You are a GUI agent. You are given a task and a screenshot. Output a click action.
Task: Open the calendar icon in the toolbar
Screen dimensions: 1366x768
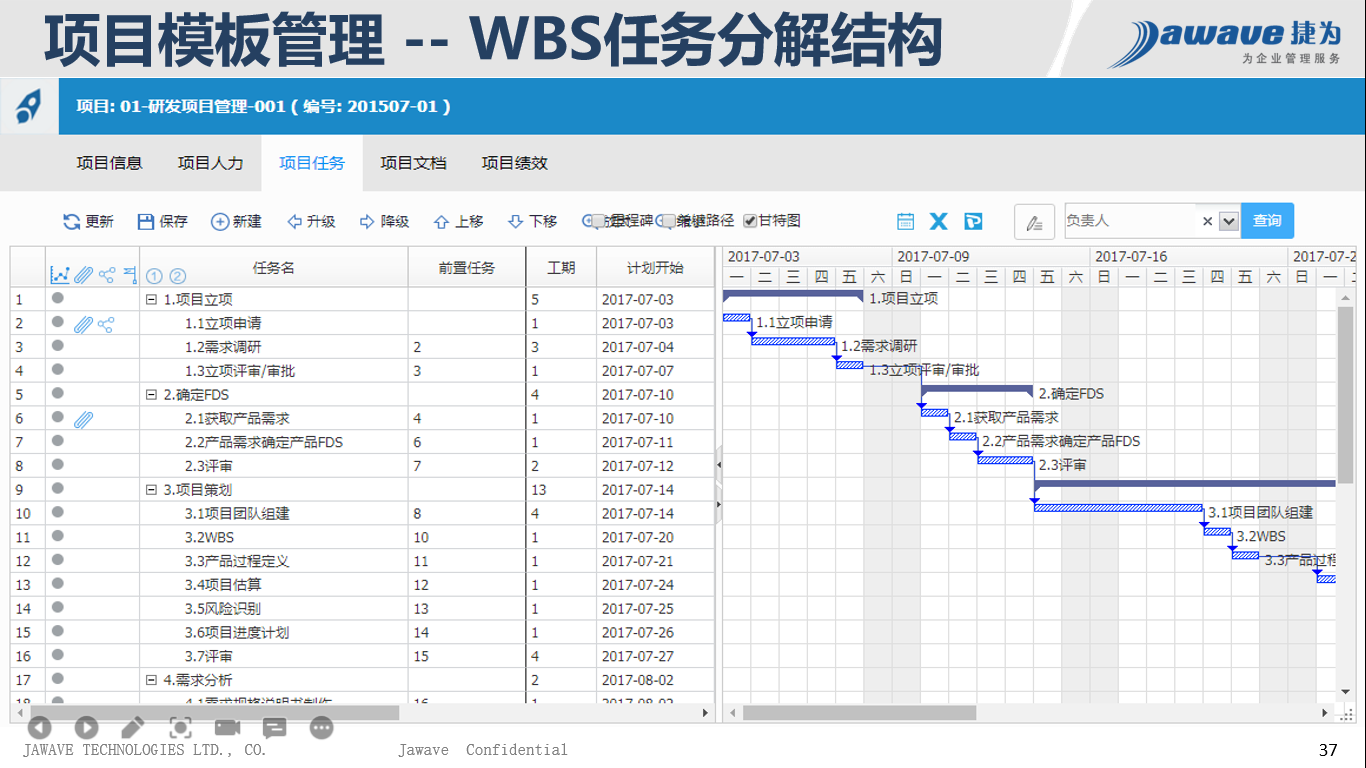tap(905, 221)
